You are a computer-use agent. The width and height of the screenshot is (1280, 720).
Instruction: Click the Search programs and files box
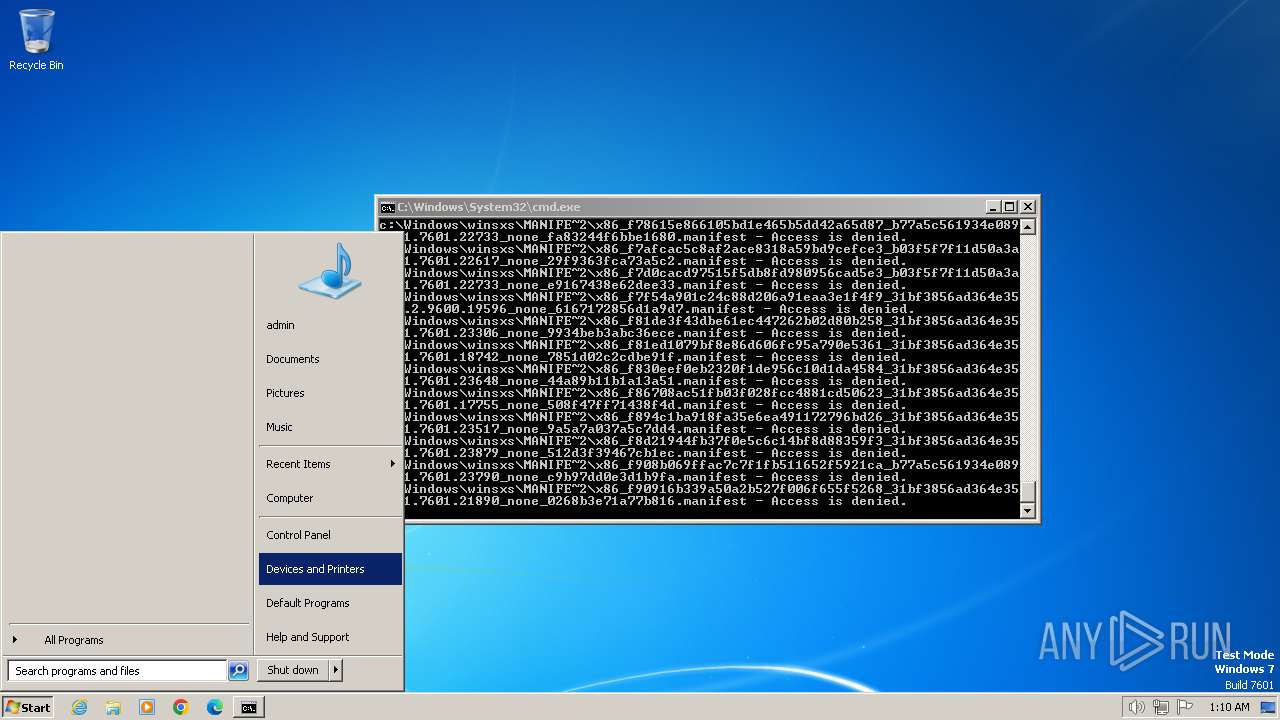[x=117, y=671]
